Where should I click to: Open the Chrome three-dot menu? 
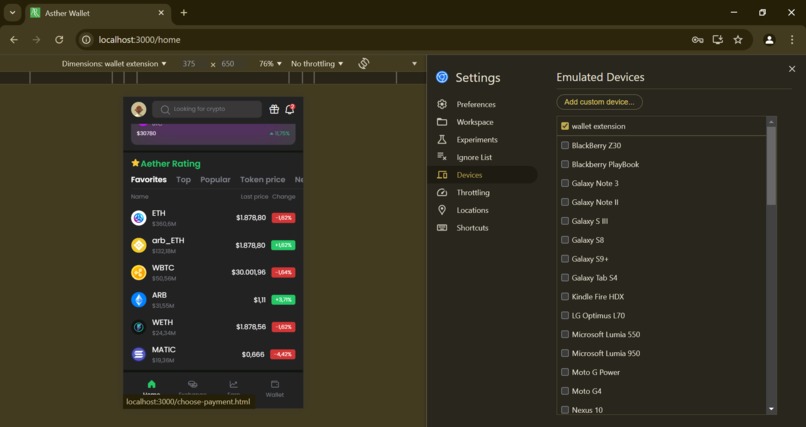point(792,40)
